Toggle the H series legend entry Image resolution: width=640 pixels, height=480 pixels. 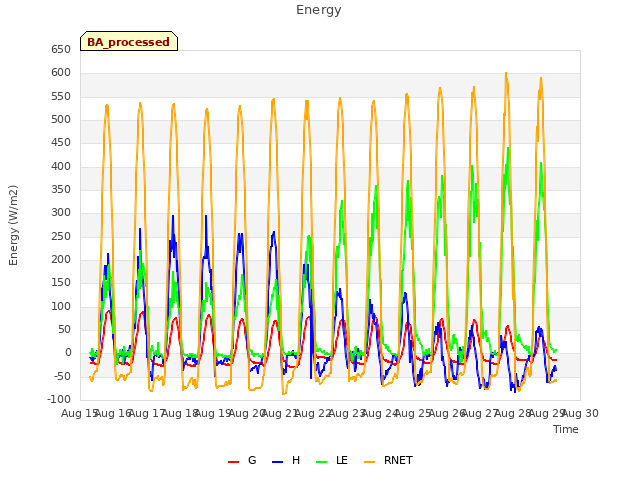pos(286,460)
